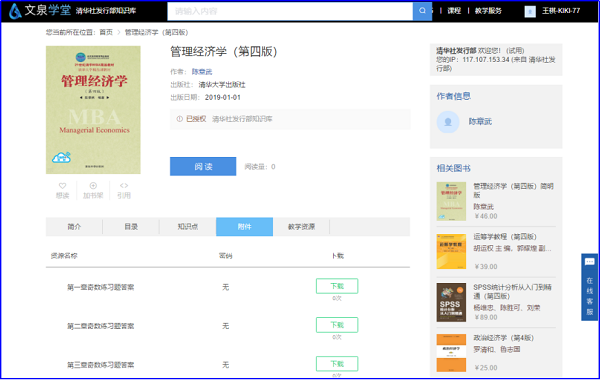Switch to the 教学资源 tab
Image resolution: width=600 pixels, height=380 pixels.
[301, 227]
